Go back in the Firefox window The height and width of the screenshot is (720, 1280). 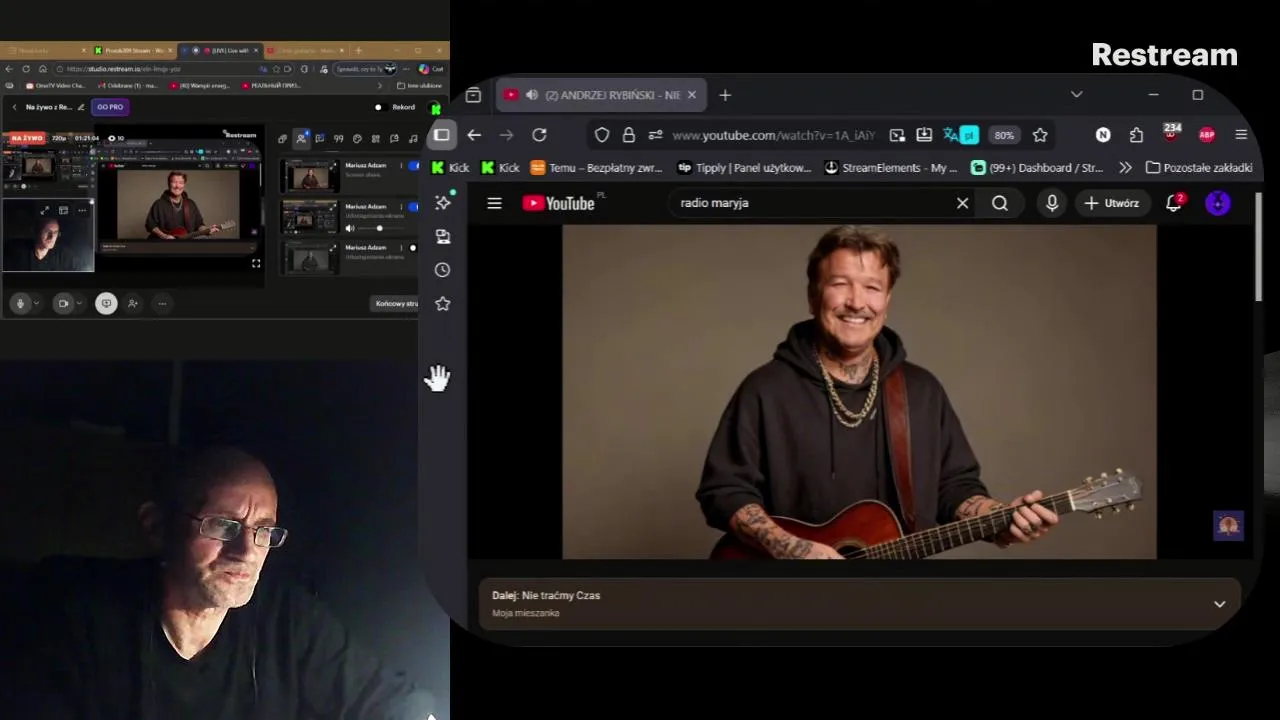point(474,135)
